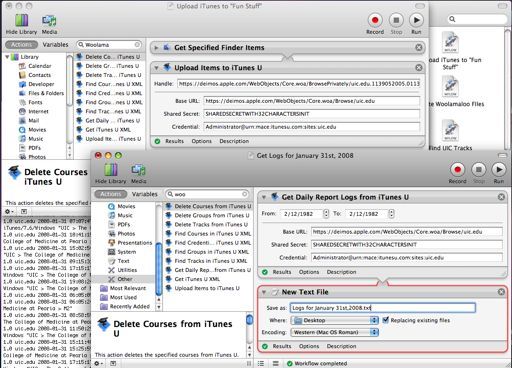Click Shared Secret field in Get Daily Report action

(407, 245)
